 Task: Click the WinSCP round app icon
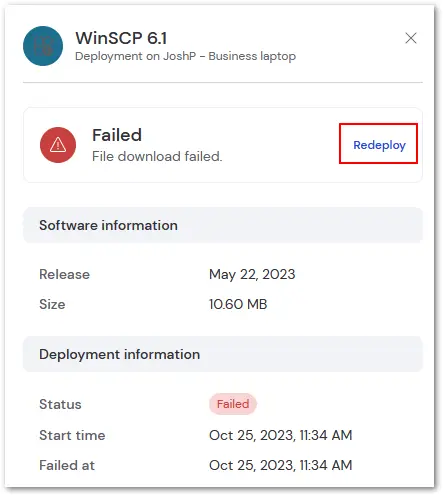pyautogui.click(x=43, y=46)
